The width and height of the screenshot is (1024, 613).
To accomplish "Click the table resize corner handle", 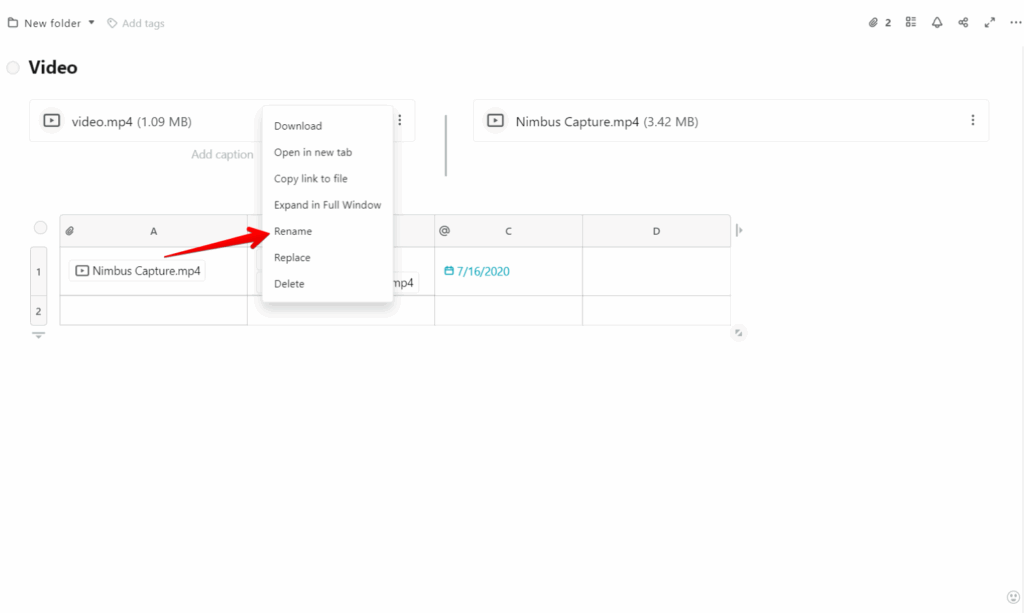I will point(738,333).
